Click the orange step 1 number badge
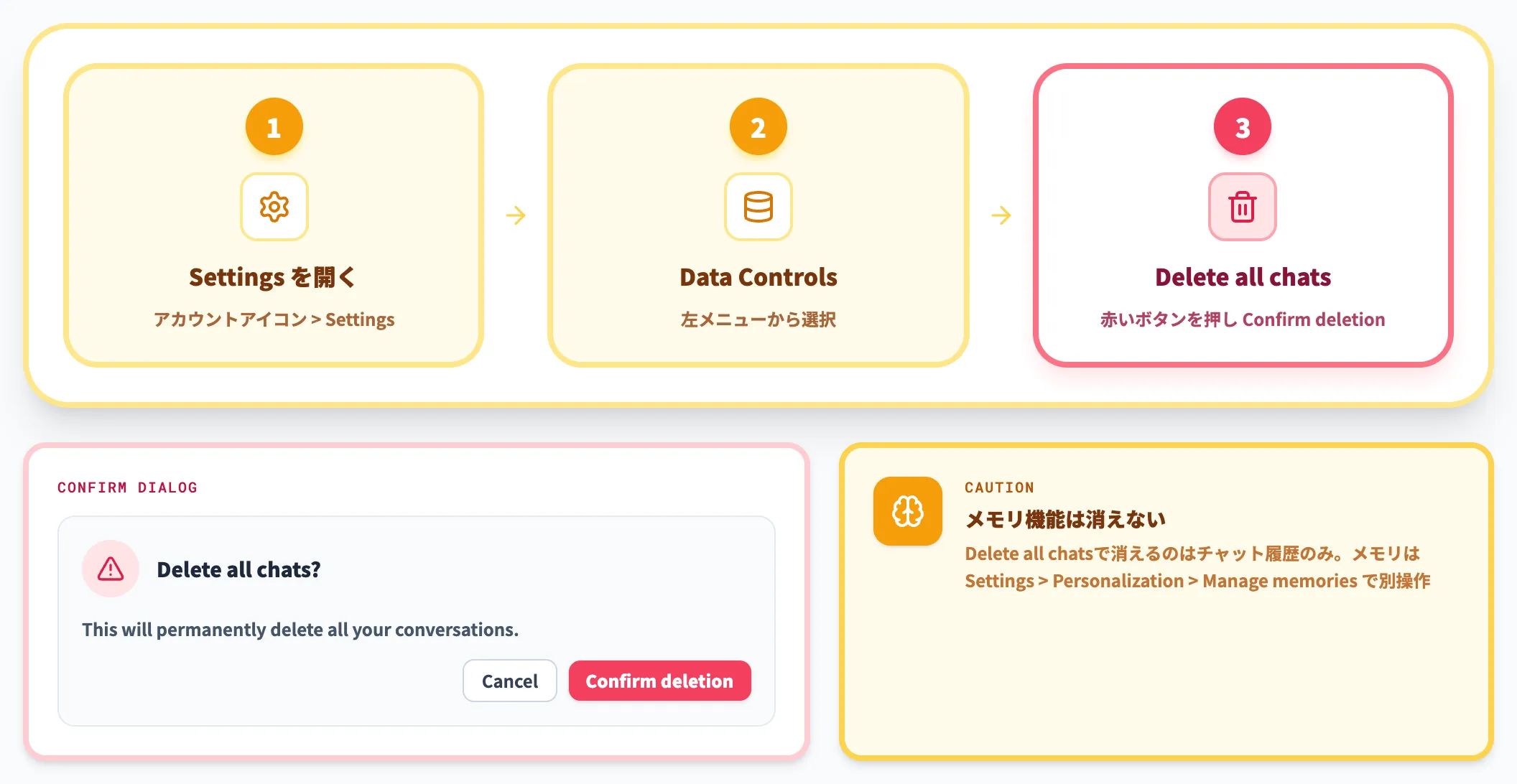Image resolution: width=1517 pixels, height=784 pixels. (x=274, y=126)
